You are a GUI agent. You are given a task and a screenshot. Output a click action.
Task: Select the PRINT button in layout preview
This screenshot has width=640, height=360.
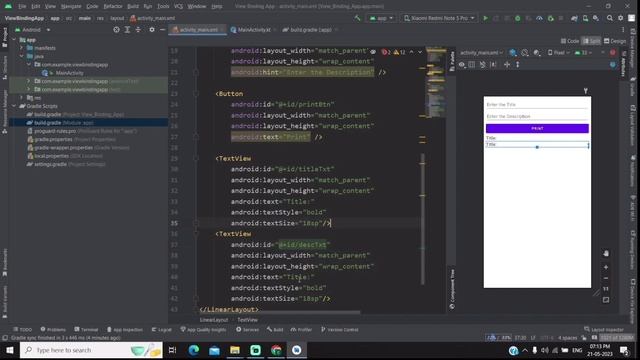click(x=537, y=128)
